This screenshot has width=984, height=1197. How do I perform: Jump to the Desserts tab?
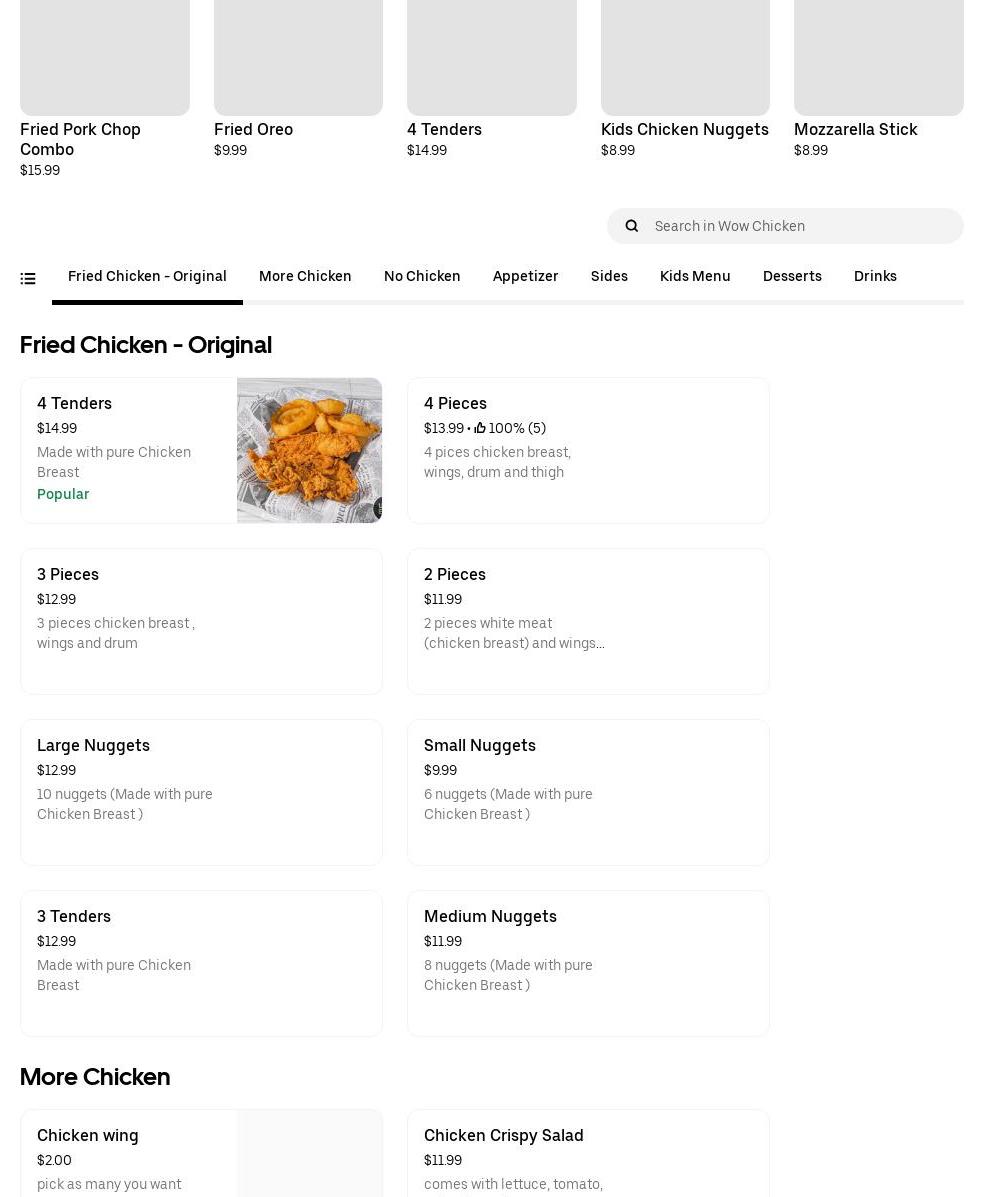click(792, 276)
